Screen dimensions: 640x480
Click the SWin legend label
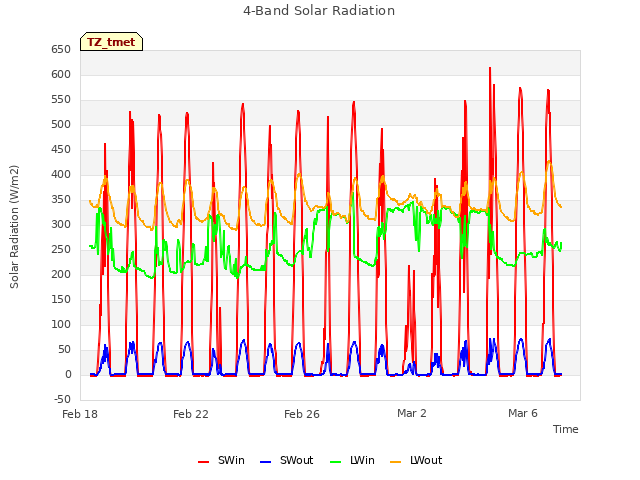pyautogui.click(x=231, y=460)
